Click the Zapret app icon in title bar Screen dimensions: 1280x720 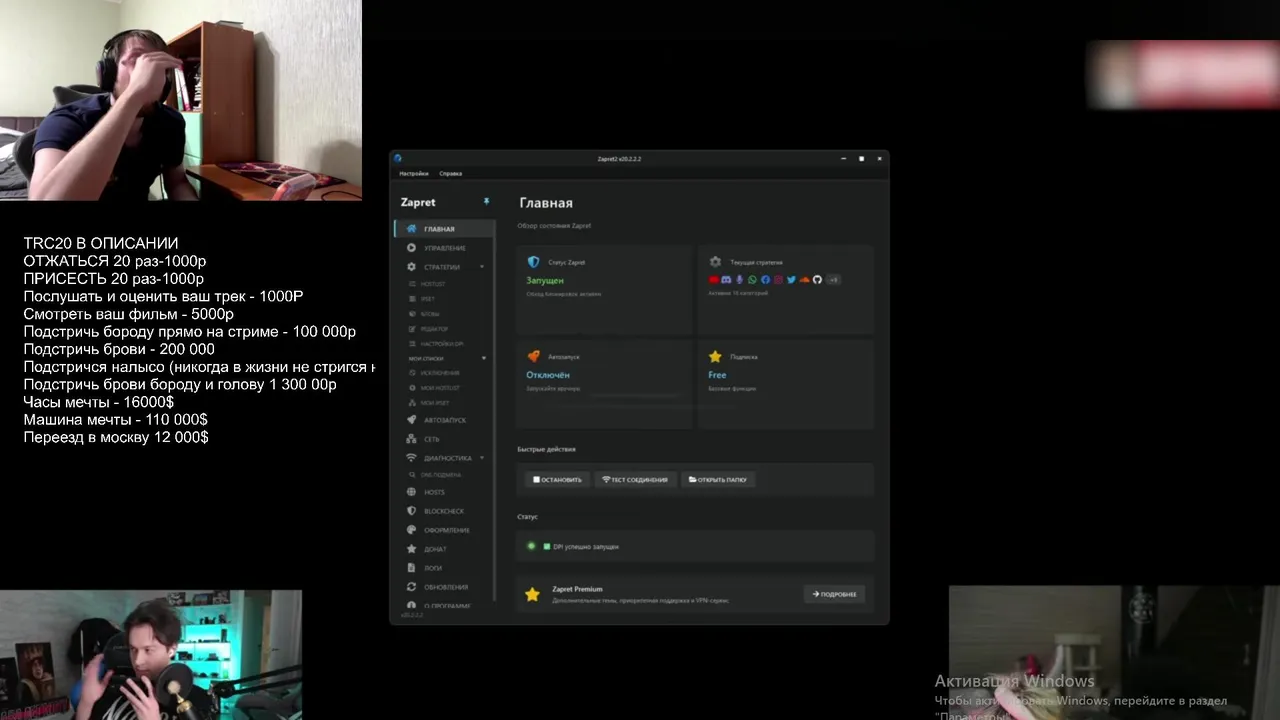point(398,158)
